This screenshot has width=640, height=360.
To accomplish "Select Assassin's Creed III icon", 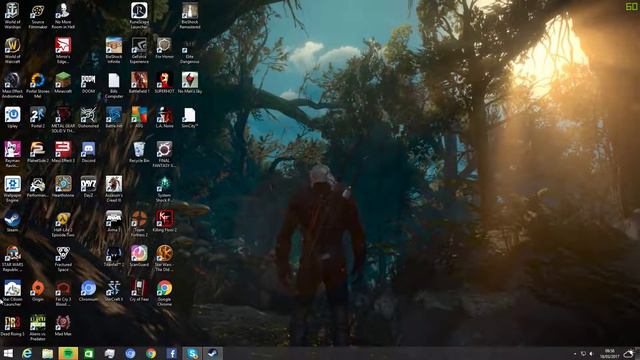I will click(x=113, y=189).
